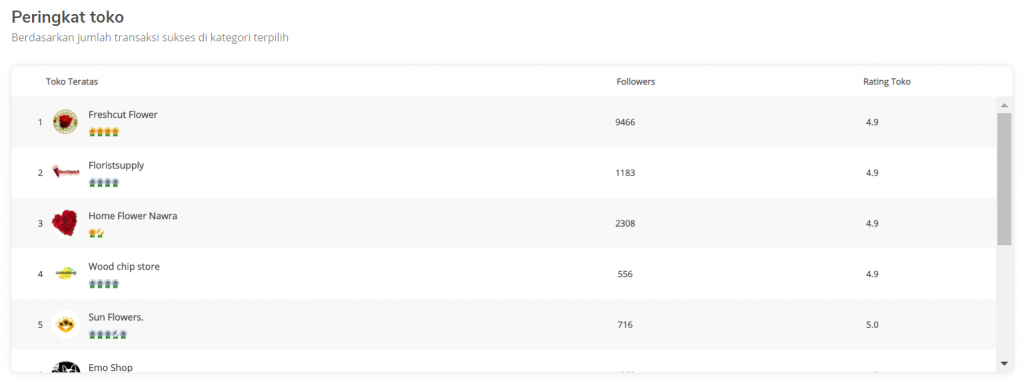The height and width of the screenshot is (387, 1024).
Task: Visit the Home Flower Nawra shop
Action: point(133,216)
